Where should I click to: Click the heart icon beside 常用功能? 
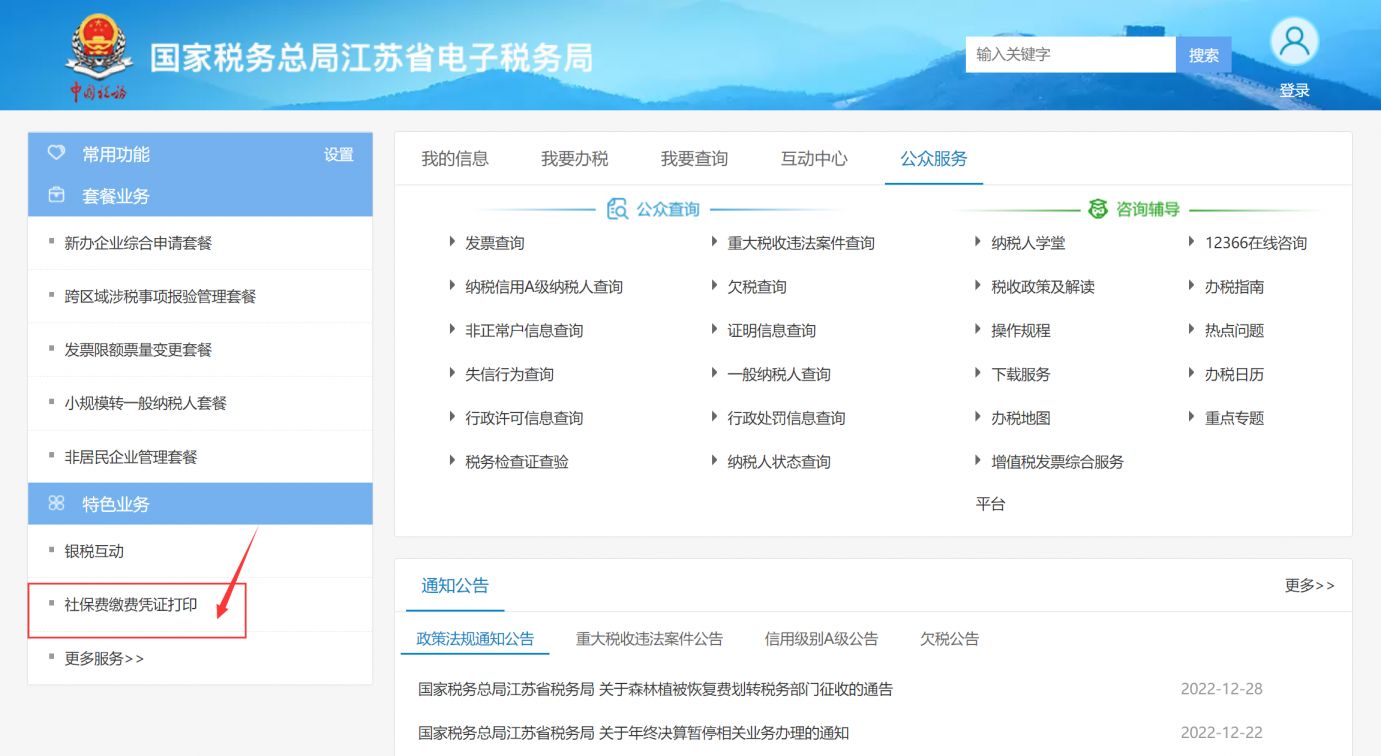pyautogui.click(x=56, y=154)
